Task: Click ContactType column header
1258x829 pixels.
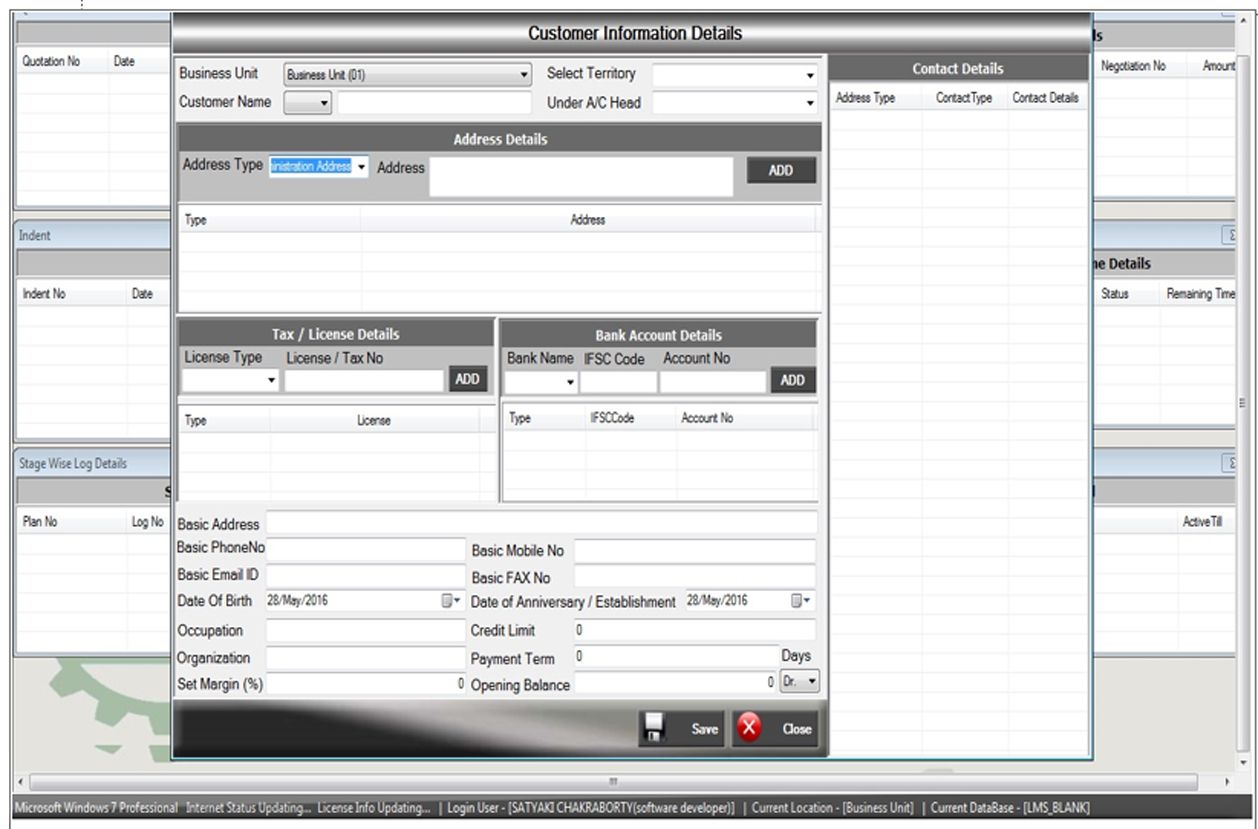Action: click(964, 98)
